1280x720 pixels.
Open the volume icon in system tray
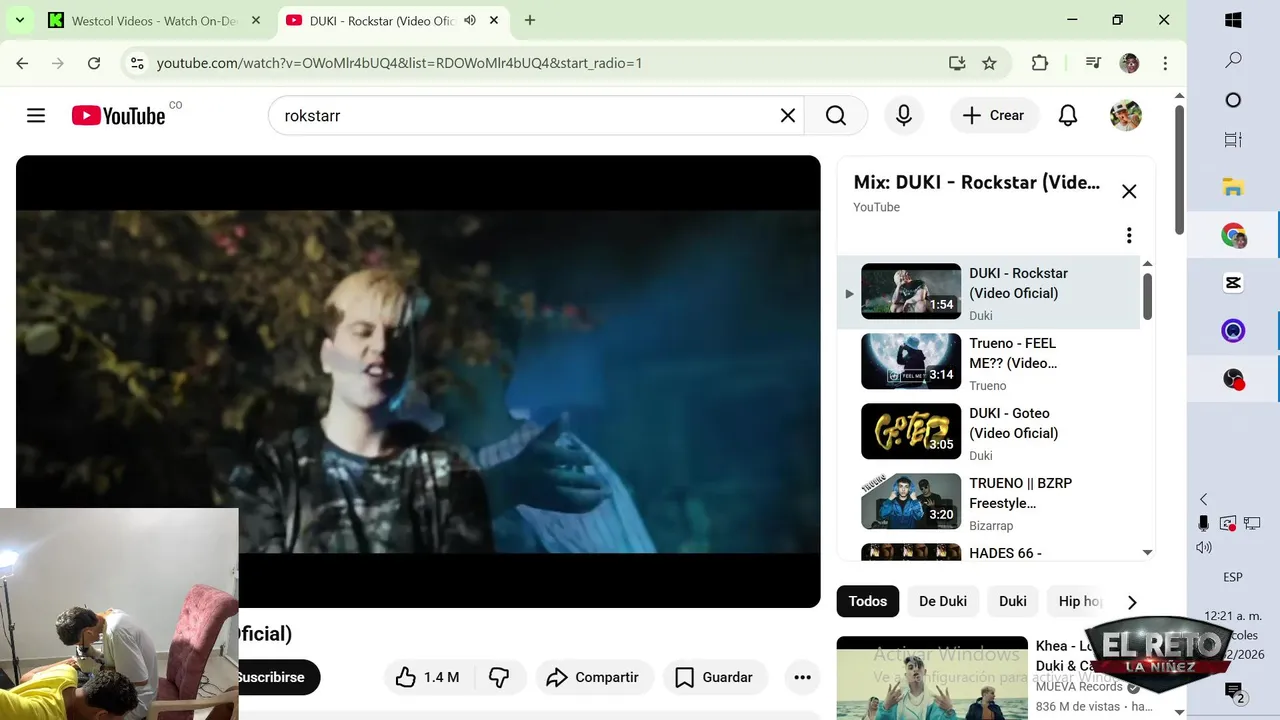coord(1204,547)
